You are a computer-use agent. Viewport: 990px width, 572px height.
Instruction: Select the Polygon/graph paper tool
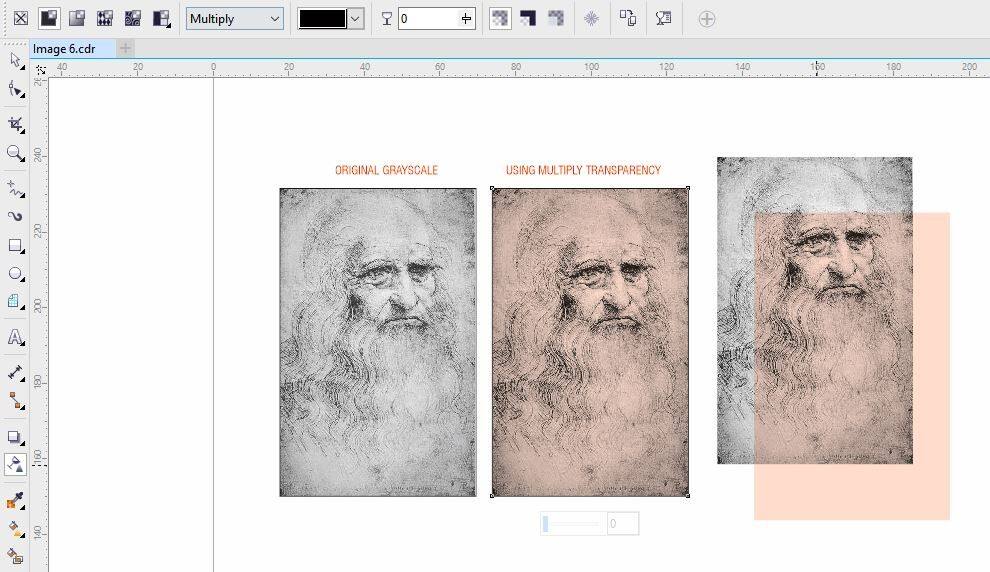coord(16,302)
